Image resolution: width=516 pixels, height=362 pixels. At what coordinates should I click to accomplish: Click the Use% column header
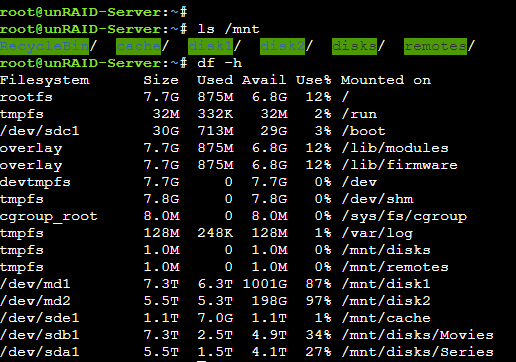point(314,80)
